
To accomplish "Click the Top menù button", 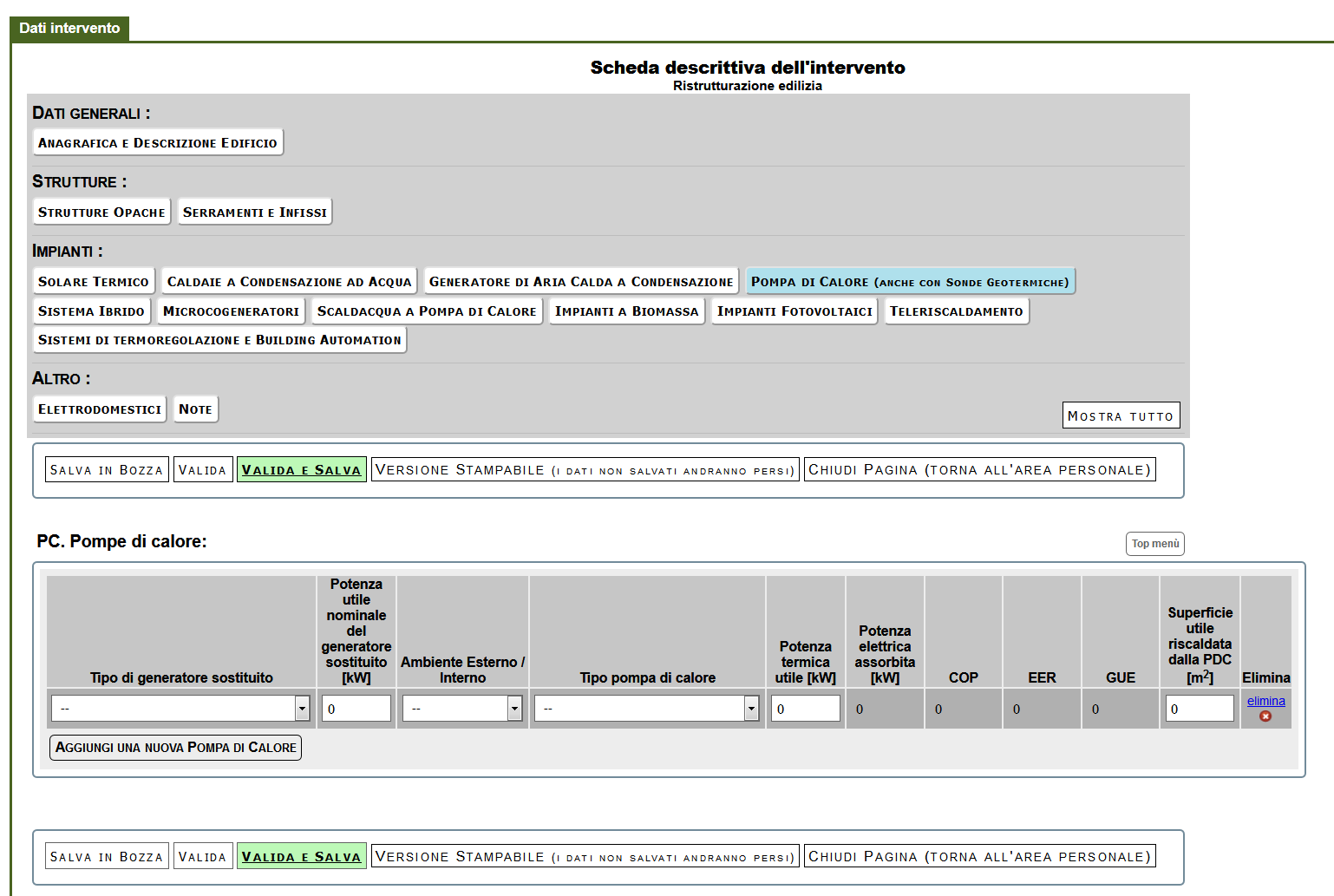I will click(1154, 544).
